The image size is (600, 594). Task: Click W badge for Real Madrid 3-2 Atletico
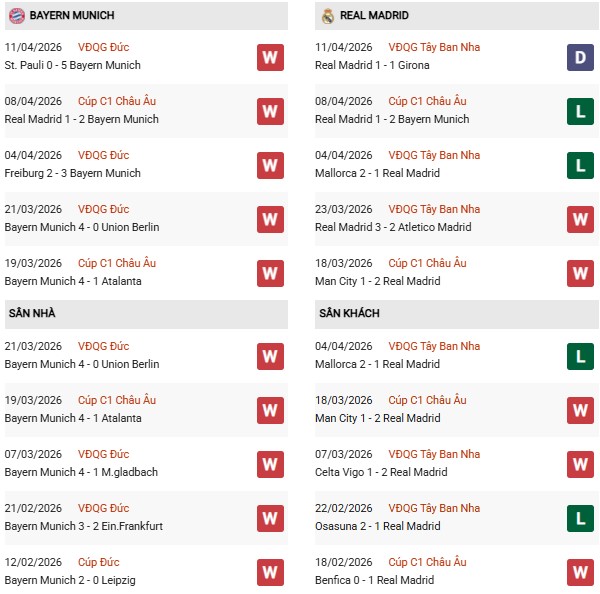coord(580,219)
